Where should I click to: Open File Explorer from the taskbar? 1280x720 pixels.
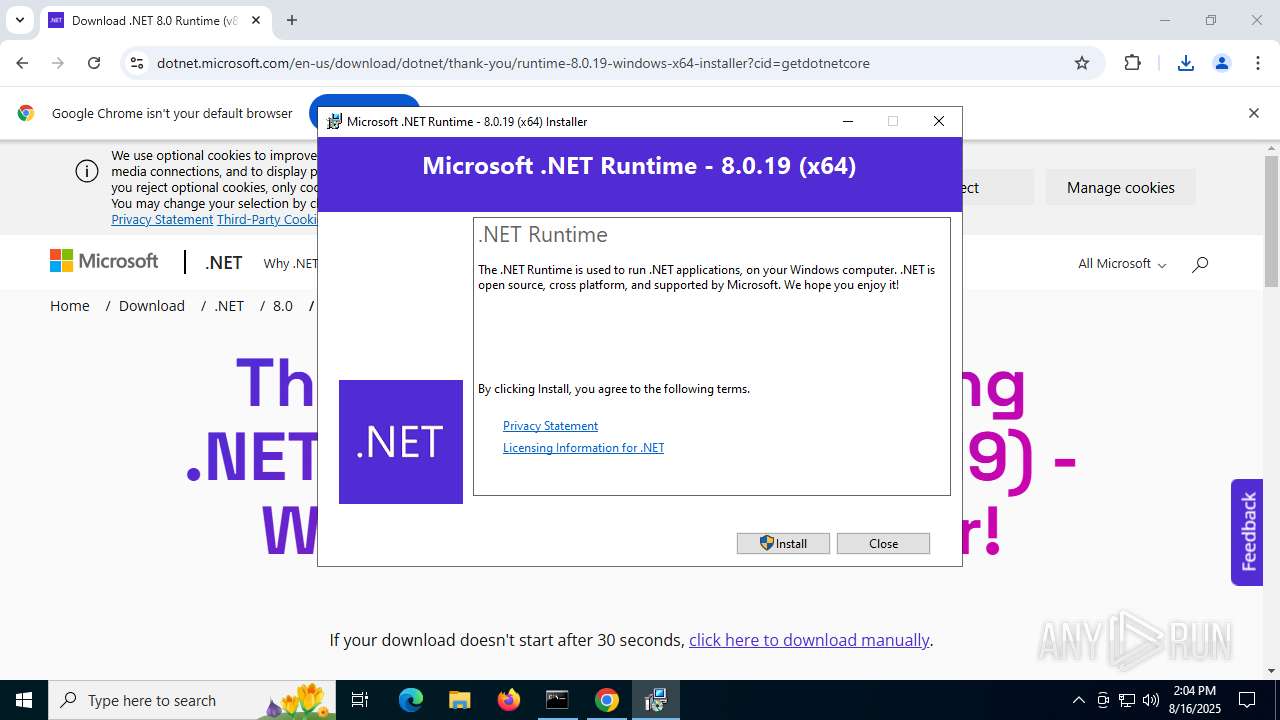pos(459,700)
